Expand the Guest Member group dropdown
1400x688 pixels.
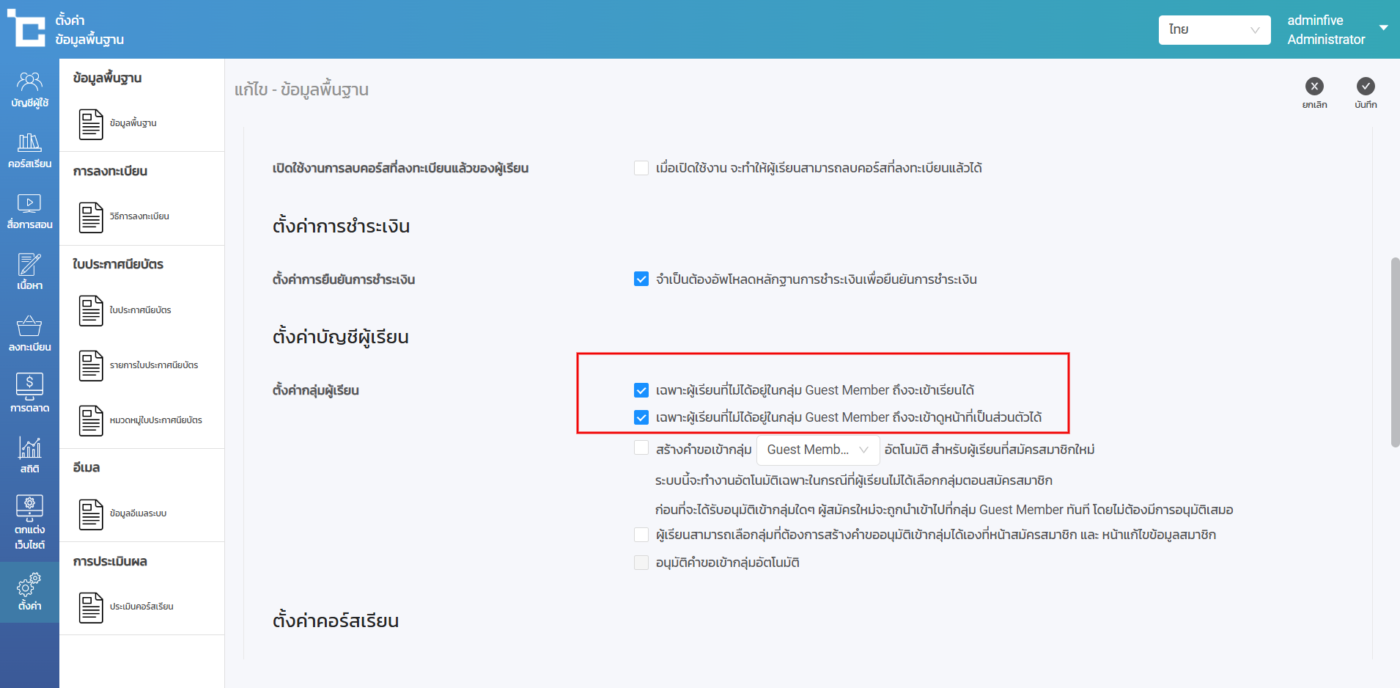coord(817,450)
